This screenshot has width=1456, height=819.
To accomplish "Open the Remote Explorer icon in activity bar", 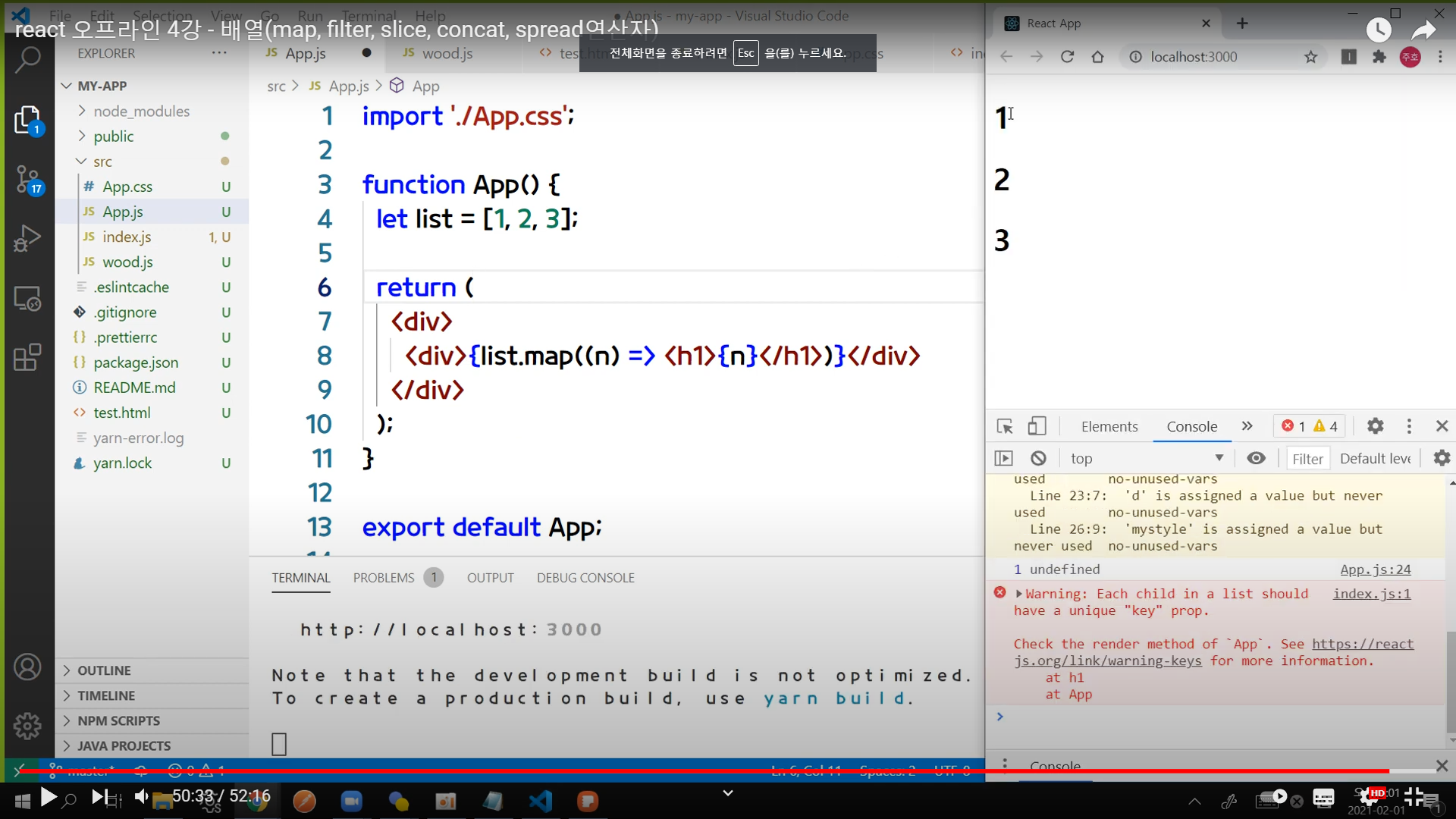I will point(27,299).
